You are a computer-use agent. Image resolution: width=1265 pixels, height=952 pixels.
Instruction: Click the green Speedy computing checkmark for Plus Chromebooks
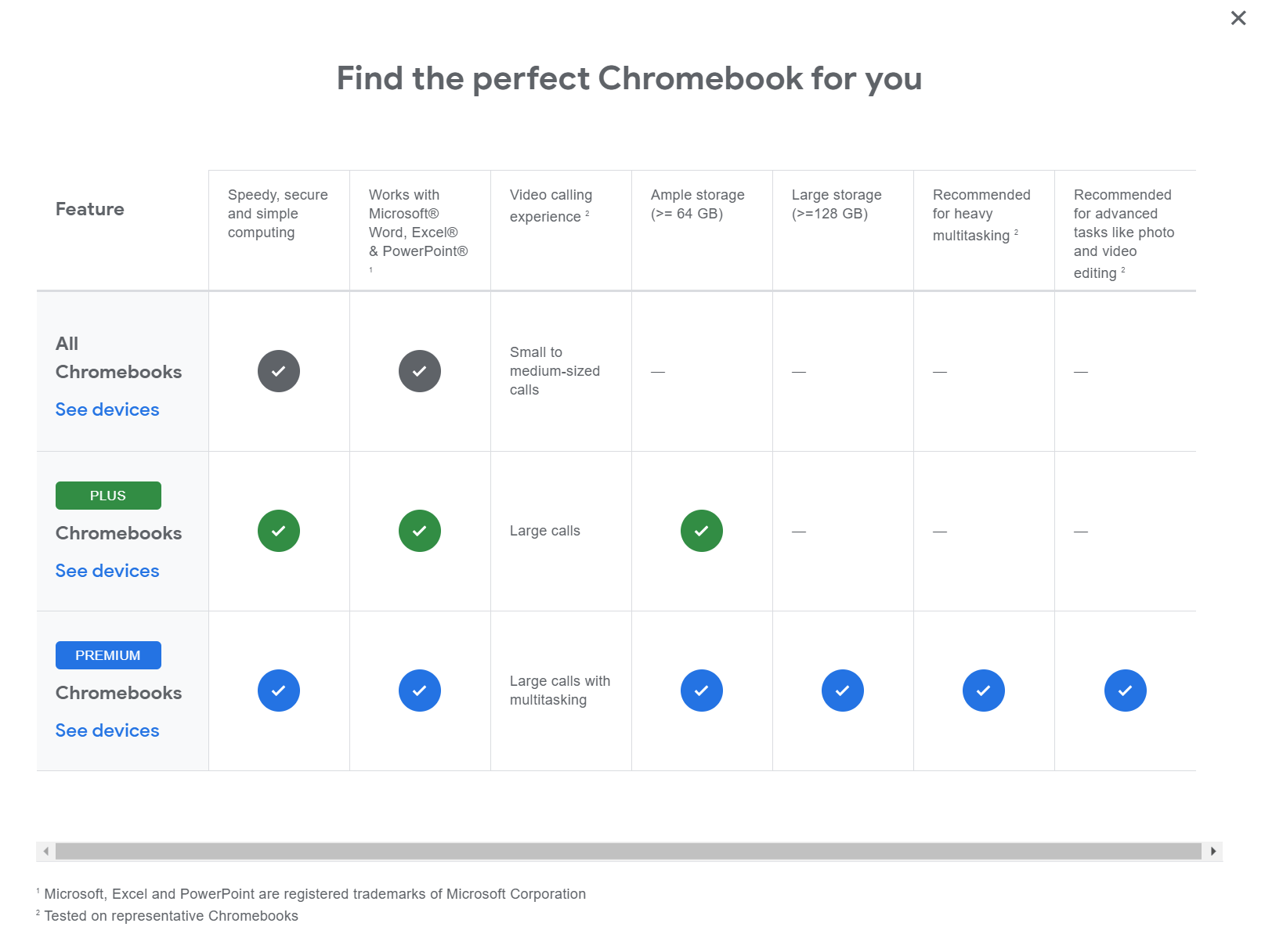point(278,531)
